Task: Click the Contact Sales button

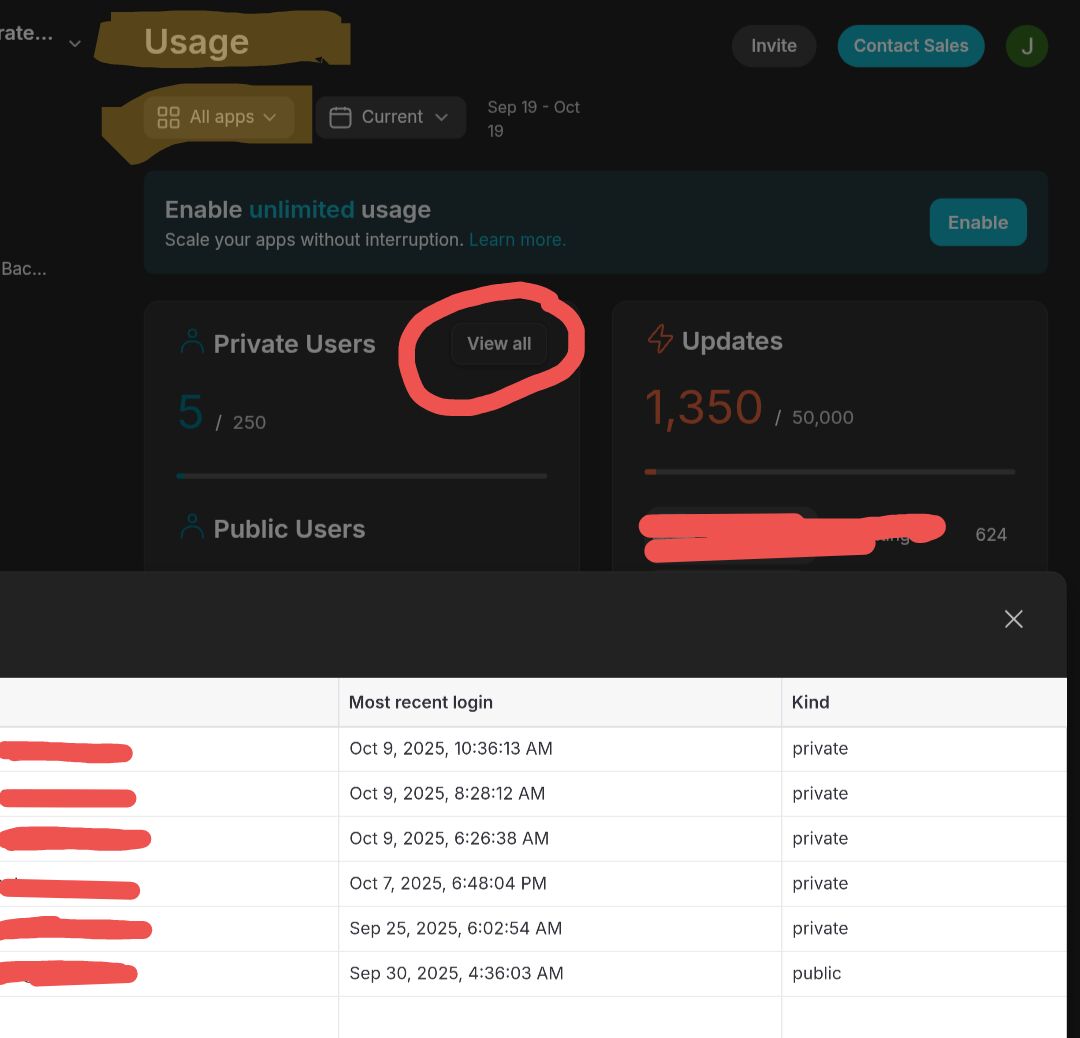Action: (x=910, y=46)
